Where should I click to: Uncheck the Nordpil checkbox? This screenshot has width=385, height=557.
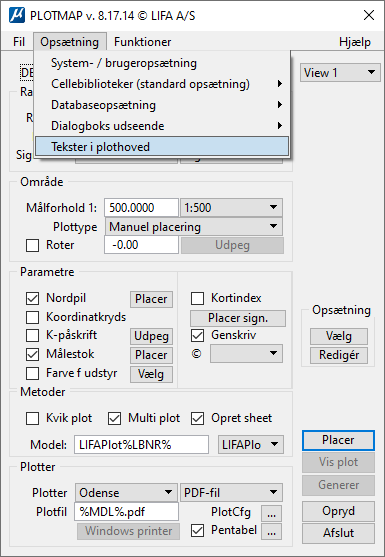pos(32,298)
